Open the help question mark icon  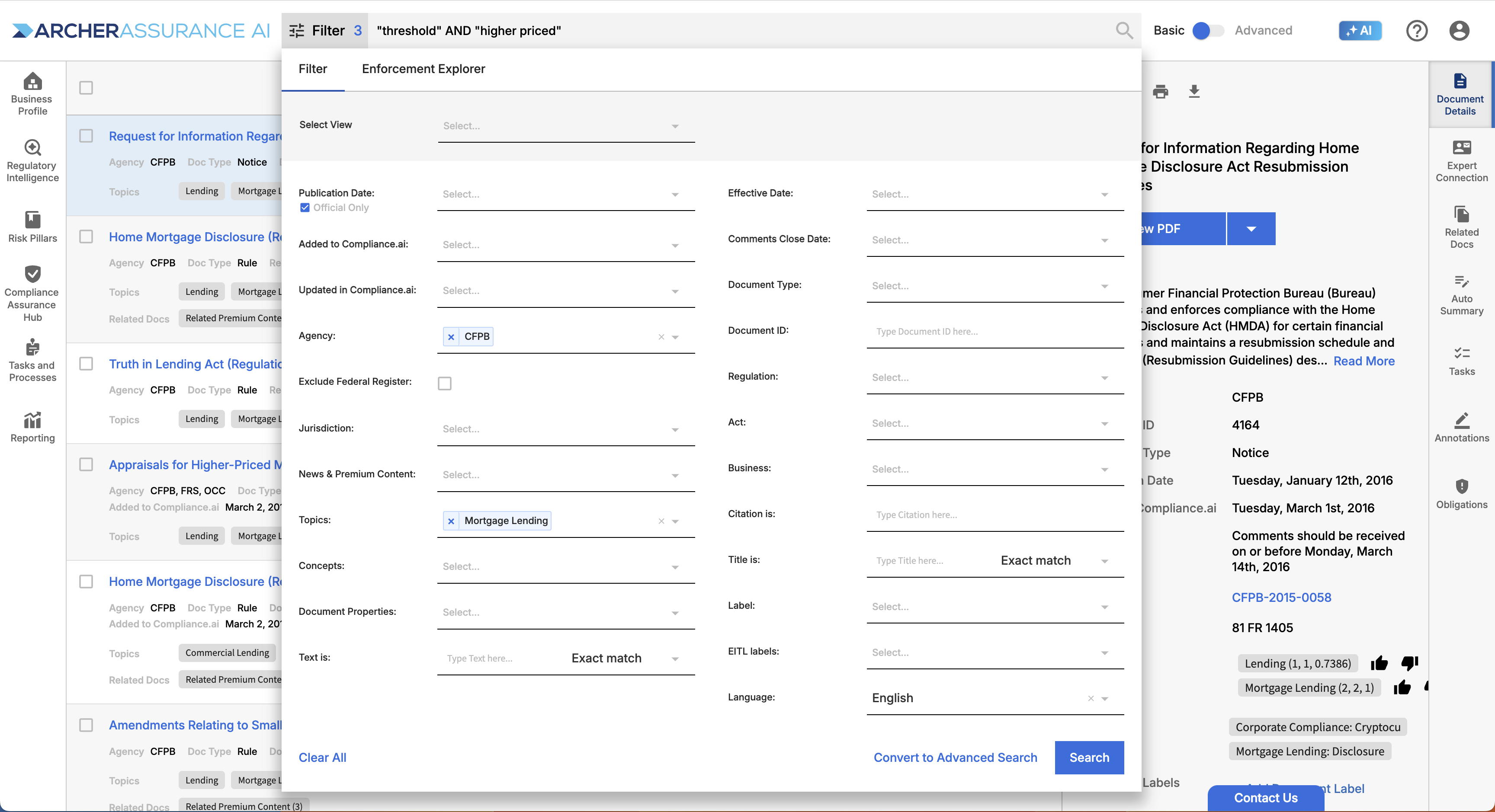point(1417,30)
